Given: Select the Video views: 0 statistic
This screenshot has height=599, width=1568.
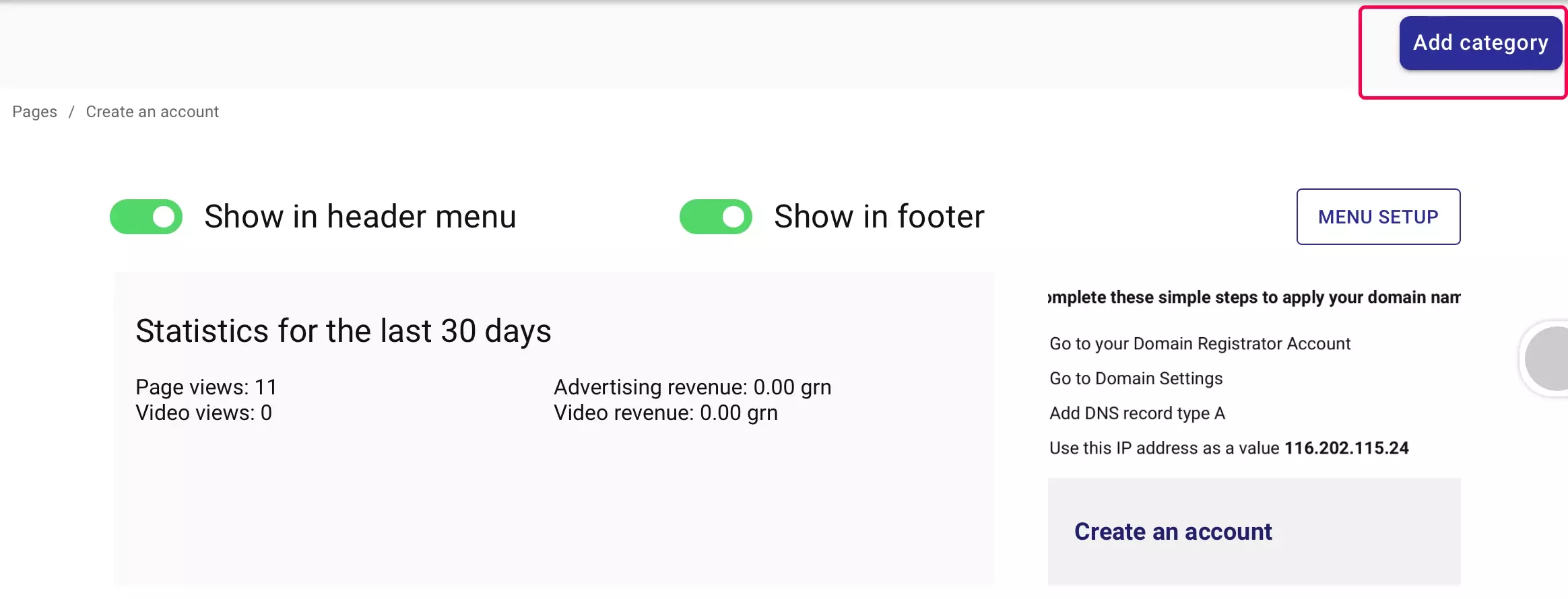Looking at the screenshot, I should [x=203, y=413].
